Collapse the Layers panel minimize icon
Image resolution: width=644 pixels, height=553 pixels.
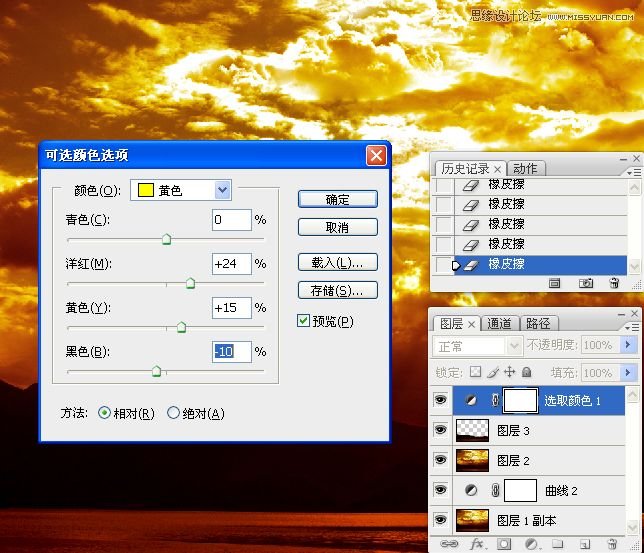pyautogui.click(x=621, y=314)
